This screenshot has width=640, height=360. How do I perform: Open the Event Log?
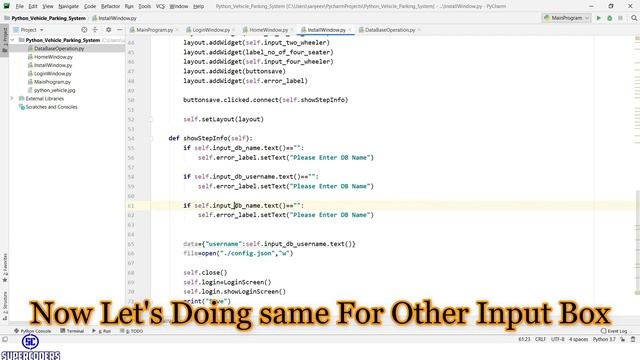click(x=614, y=331)
